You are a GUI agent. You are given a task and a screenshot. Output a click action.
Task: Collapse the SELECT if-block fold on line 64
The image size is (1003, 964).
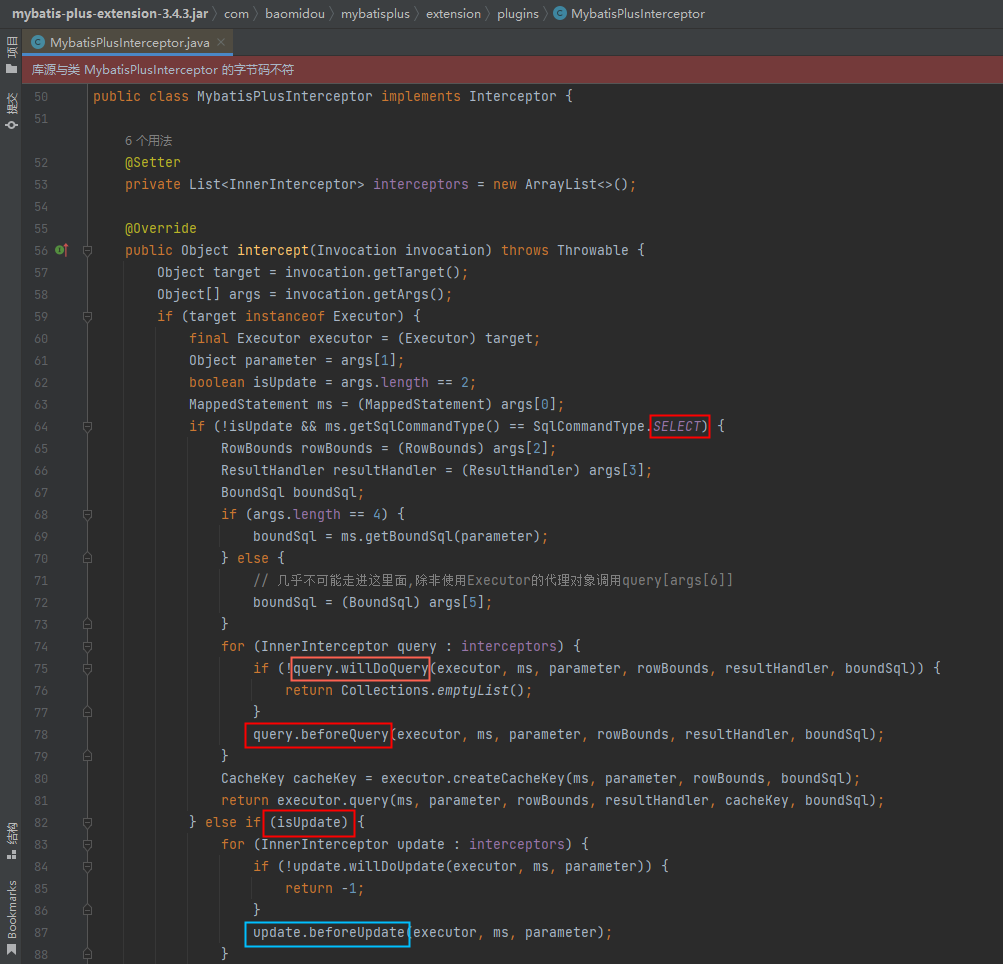pyautogui.click(x=88, y=427)
